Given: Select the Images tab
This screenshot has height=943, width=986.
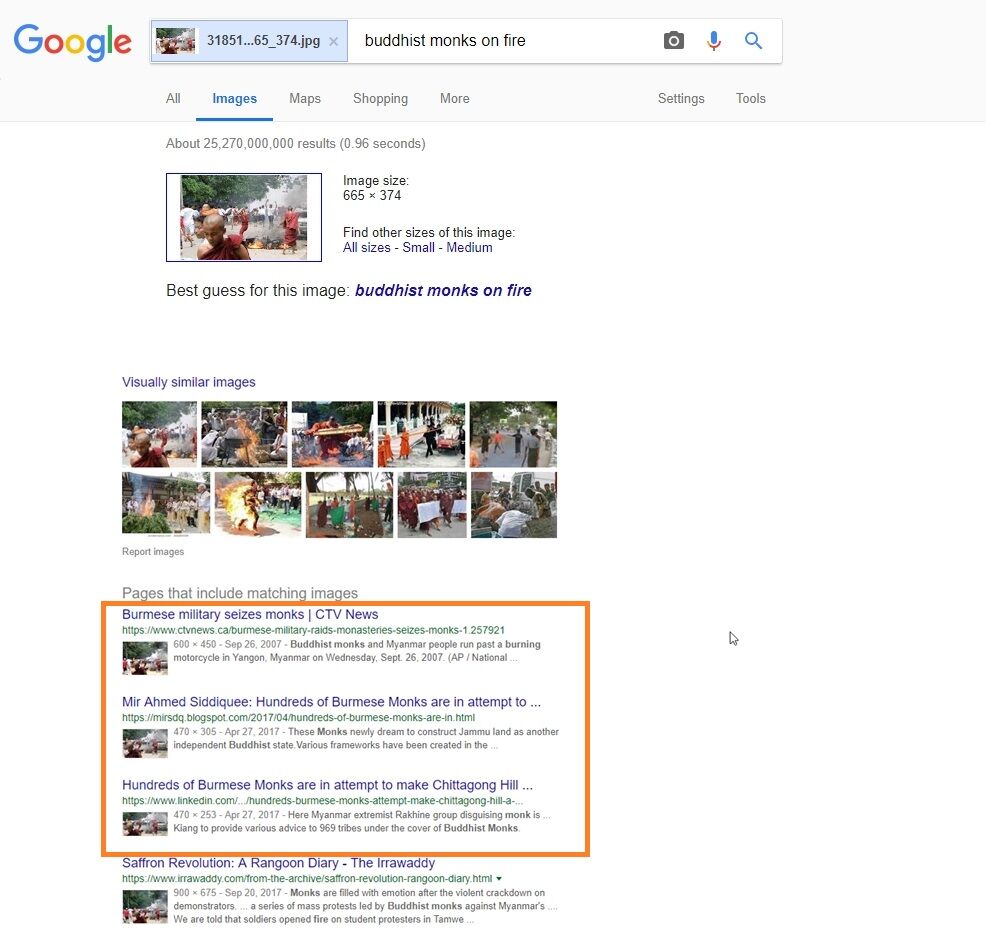Looking at the screenshot, I should (x=235, y=99).
